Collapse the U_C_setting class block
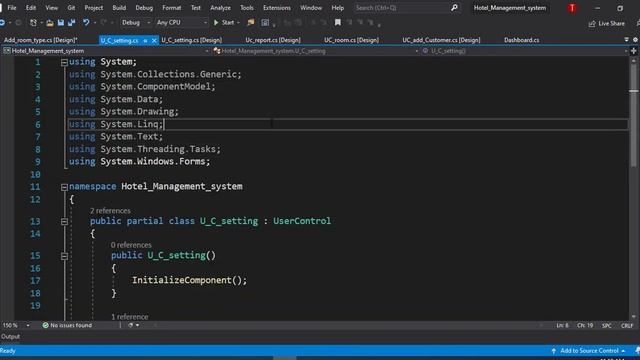 tap(64, 222)
